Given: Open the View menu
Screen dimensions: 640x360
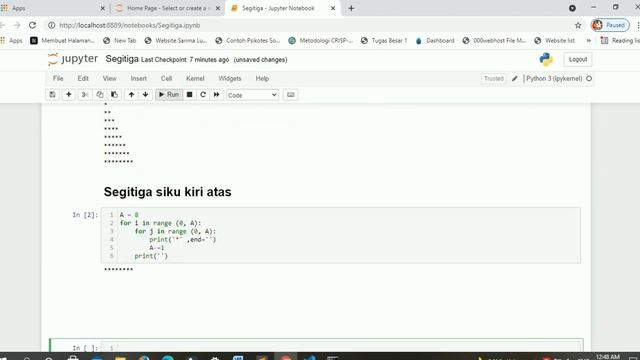Looking at the screenshot, I should [x=109, y=78].
